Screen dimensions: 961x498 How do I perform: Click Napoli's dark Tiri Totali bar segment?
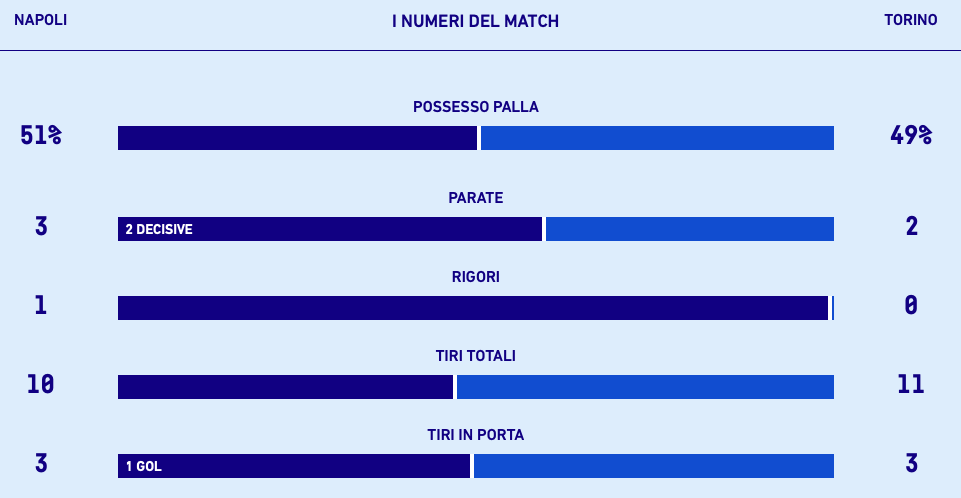(x=285, y=387)
